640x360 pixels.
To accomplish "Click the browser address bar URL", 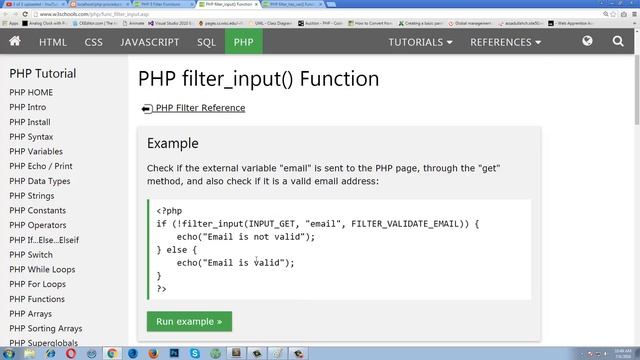I will 94,14.
